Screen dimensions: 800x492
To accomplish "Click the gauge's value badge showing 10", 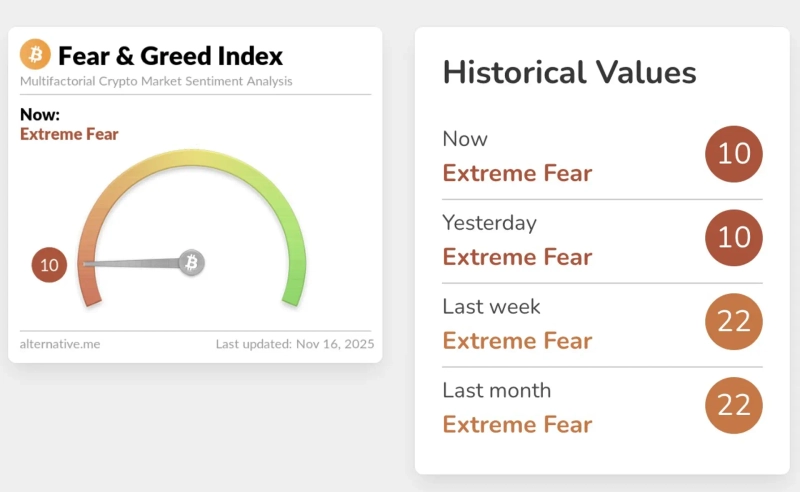I will [x=49, y=265].
